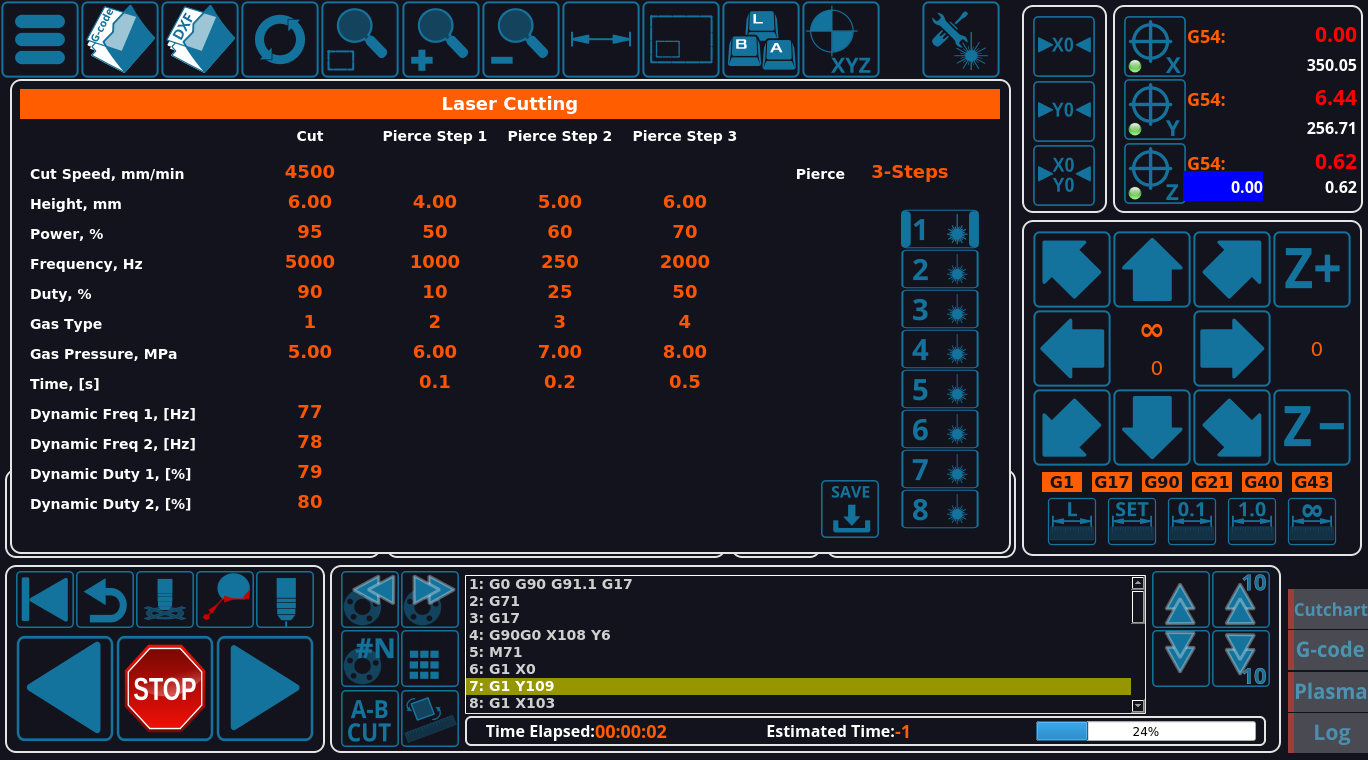Click the DXF import icon
1368x760 pixels.
[x=200, y=40]
